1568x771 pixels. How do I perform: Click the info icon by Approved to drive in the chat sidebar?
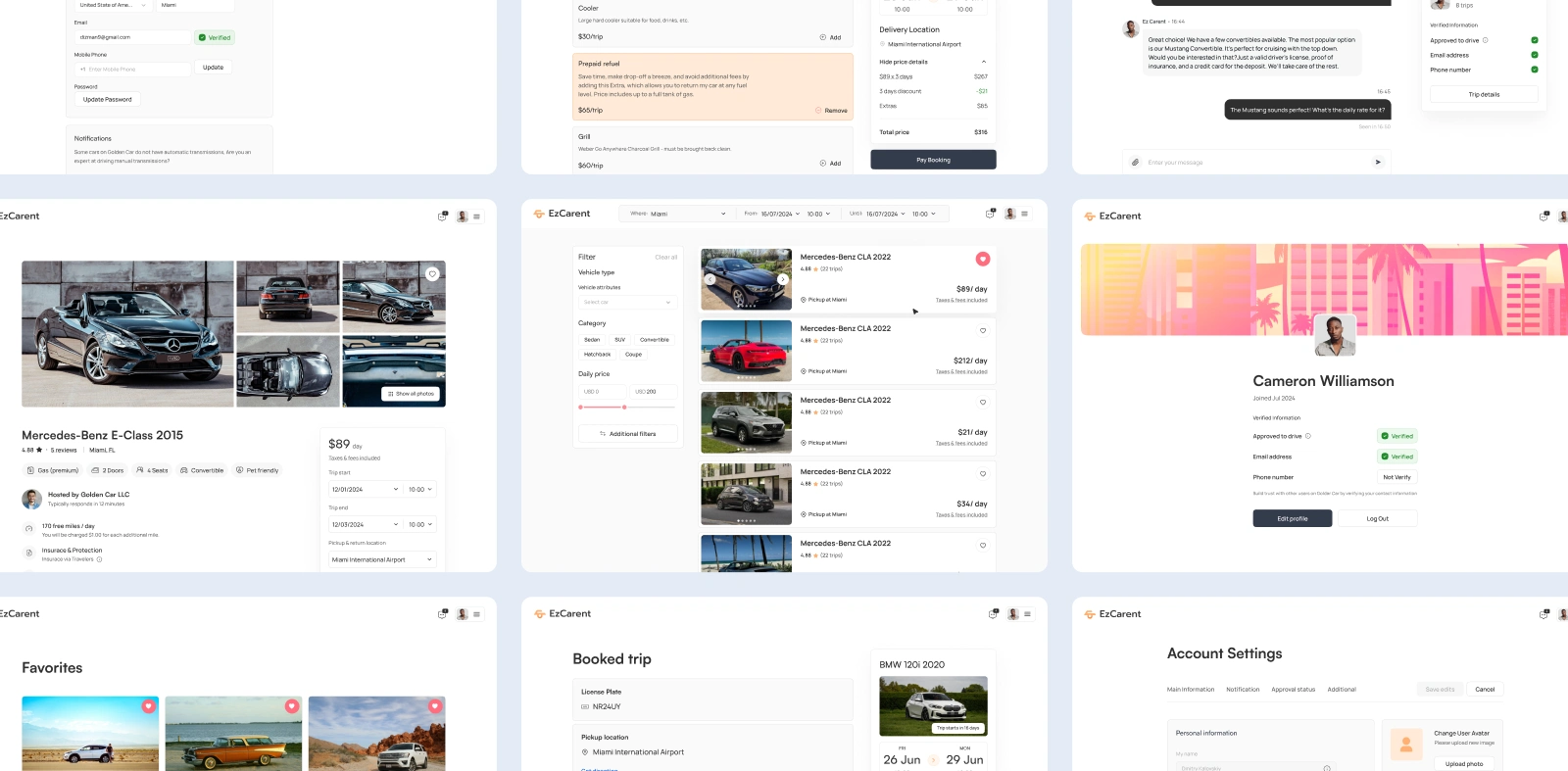[1486, 40]
